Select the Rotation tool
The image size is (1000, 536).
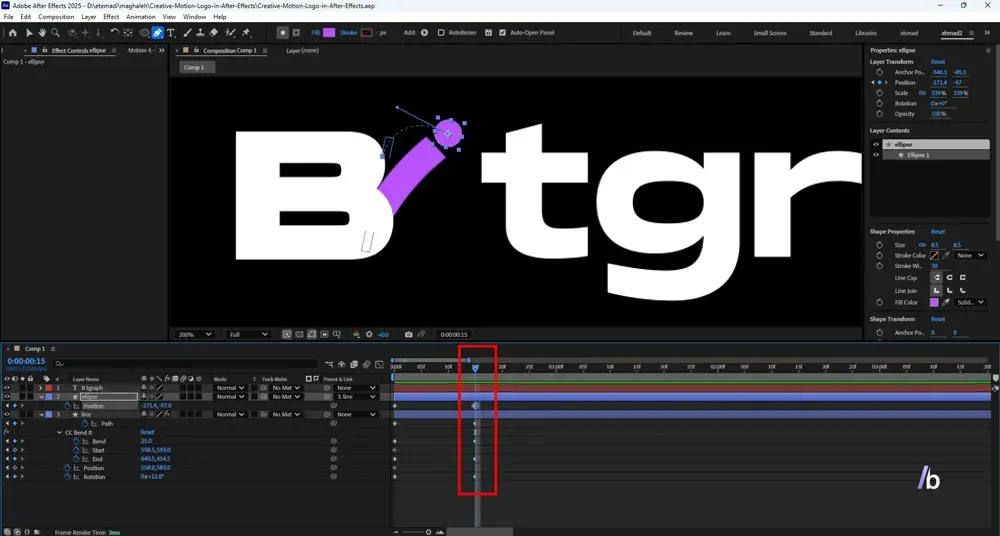click(115, 33)
